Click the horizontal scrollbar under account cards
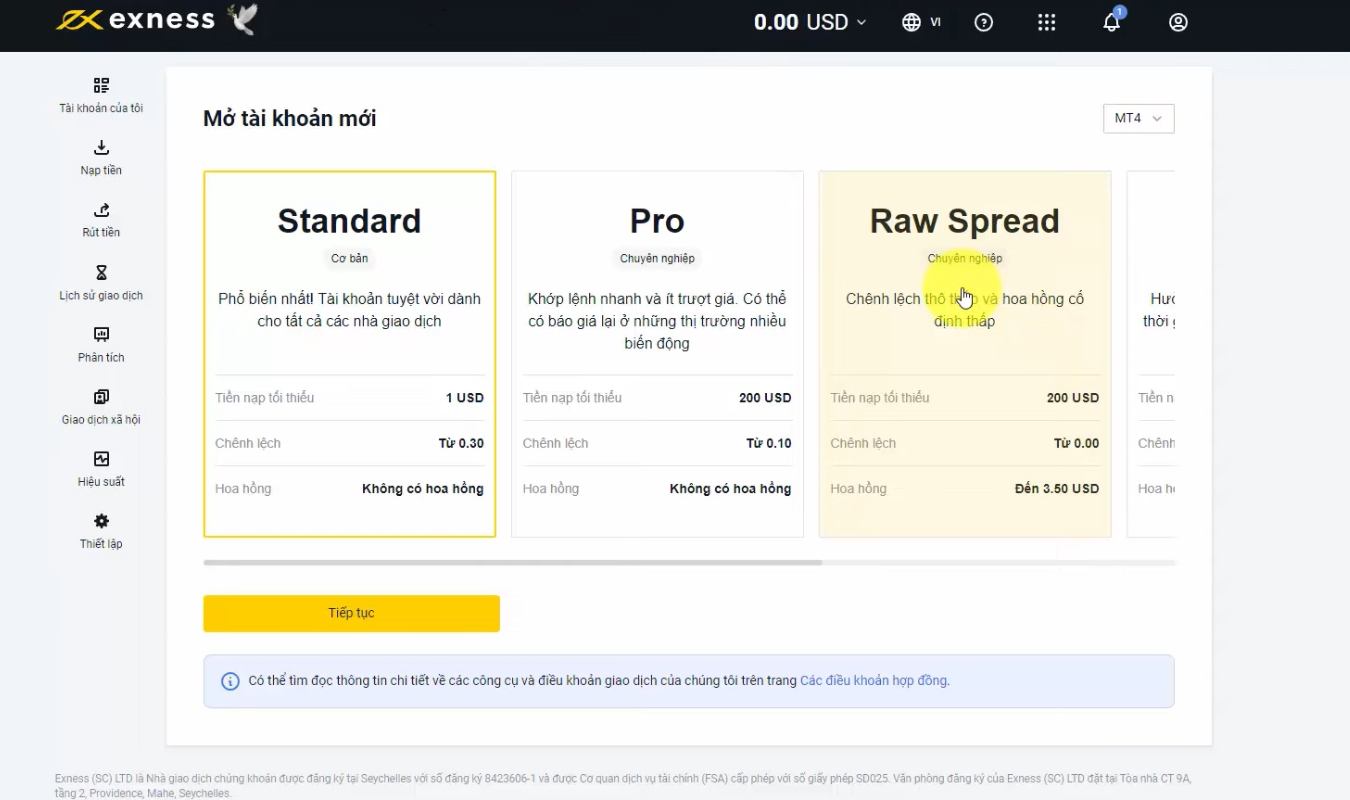This screenshot has width=1350, height=800. click(x=512, y=563)
